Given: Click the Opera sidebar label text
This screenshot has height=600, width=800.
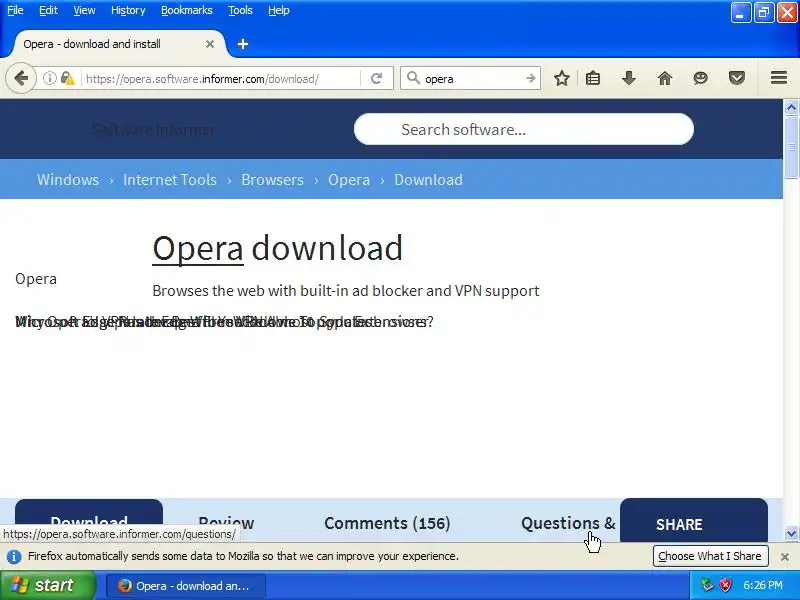Looking at the screenshot, I should pyautogui.click(x=36, y=279).
